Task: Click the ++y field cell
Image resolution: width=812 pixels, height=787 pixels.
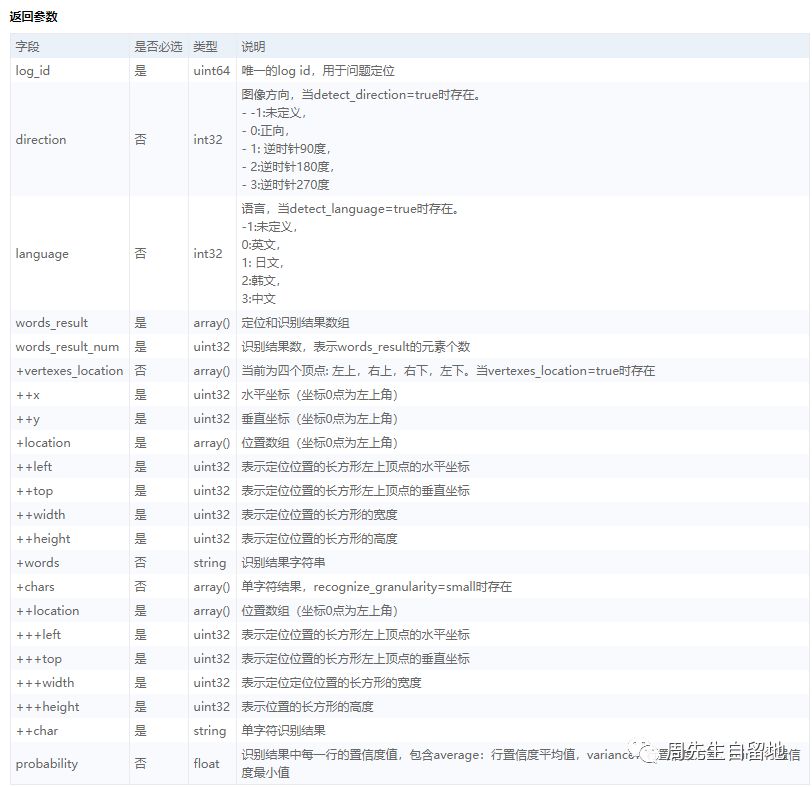Action: click(28, 419)
